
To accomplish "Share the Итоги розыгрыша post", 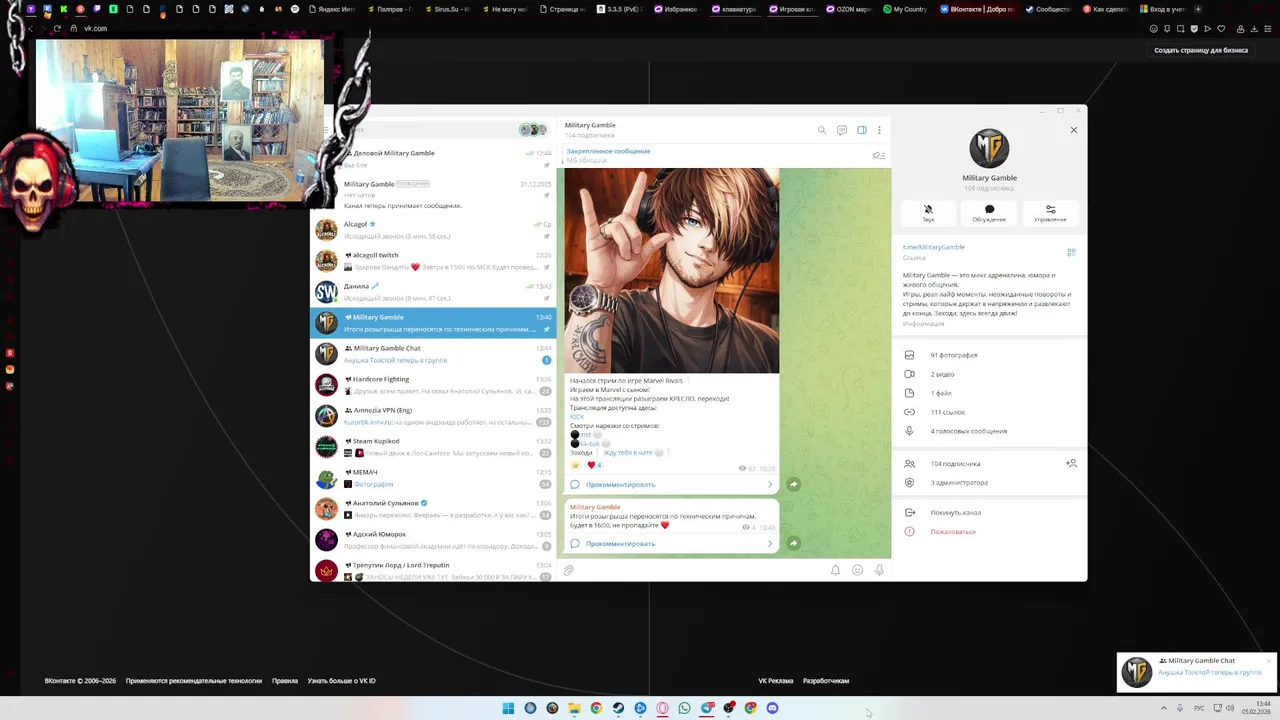I will [793, 543].
